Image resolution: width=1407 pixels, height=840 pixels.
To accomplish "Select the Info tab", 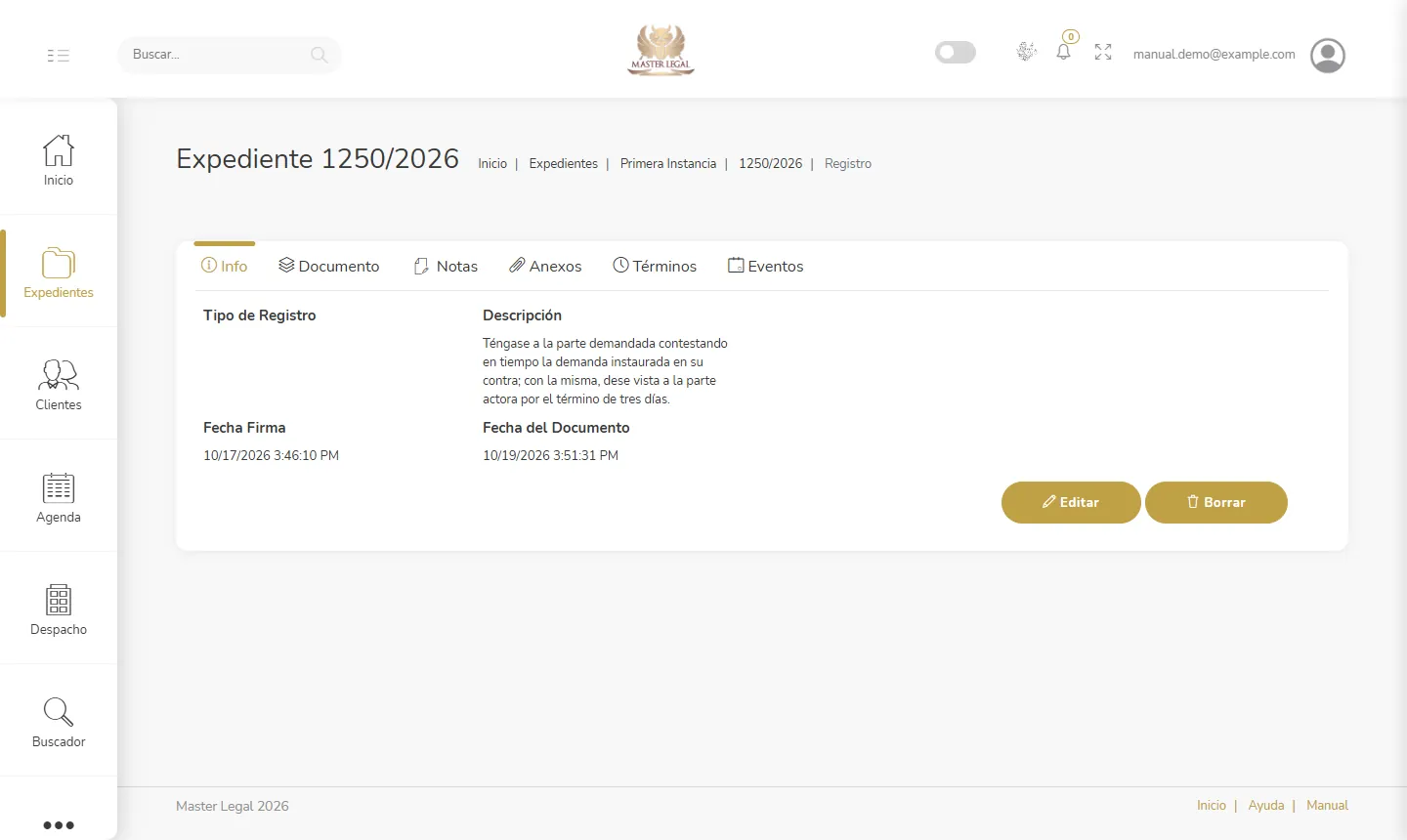I will tap(225, 267).
